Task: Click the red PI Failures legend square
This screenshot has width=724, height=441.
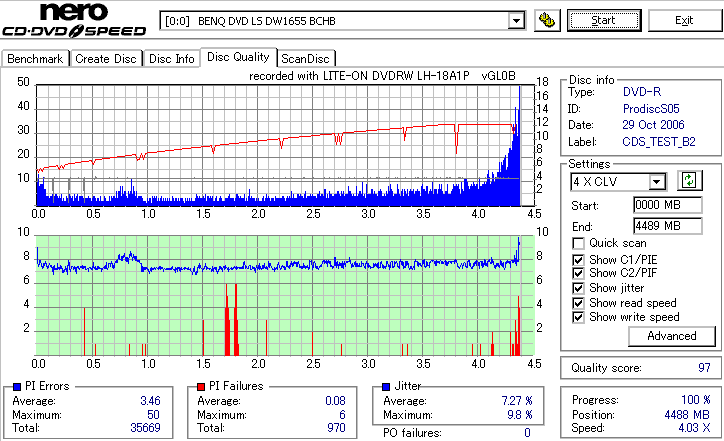Action: pos(201,387)
